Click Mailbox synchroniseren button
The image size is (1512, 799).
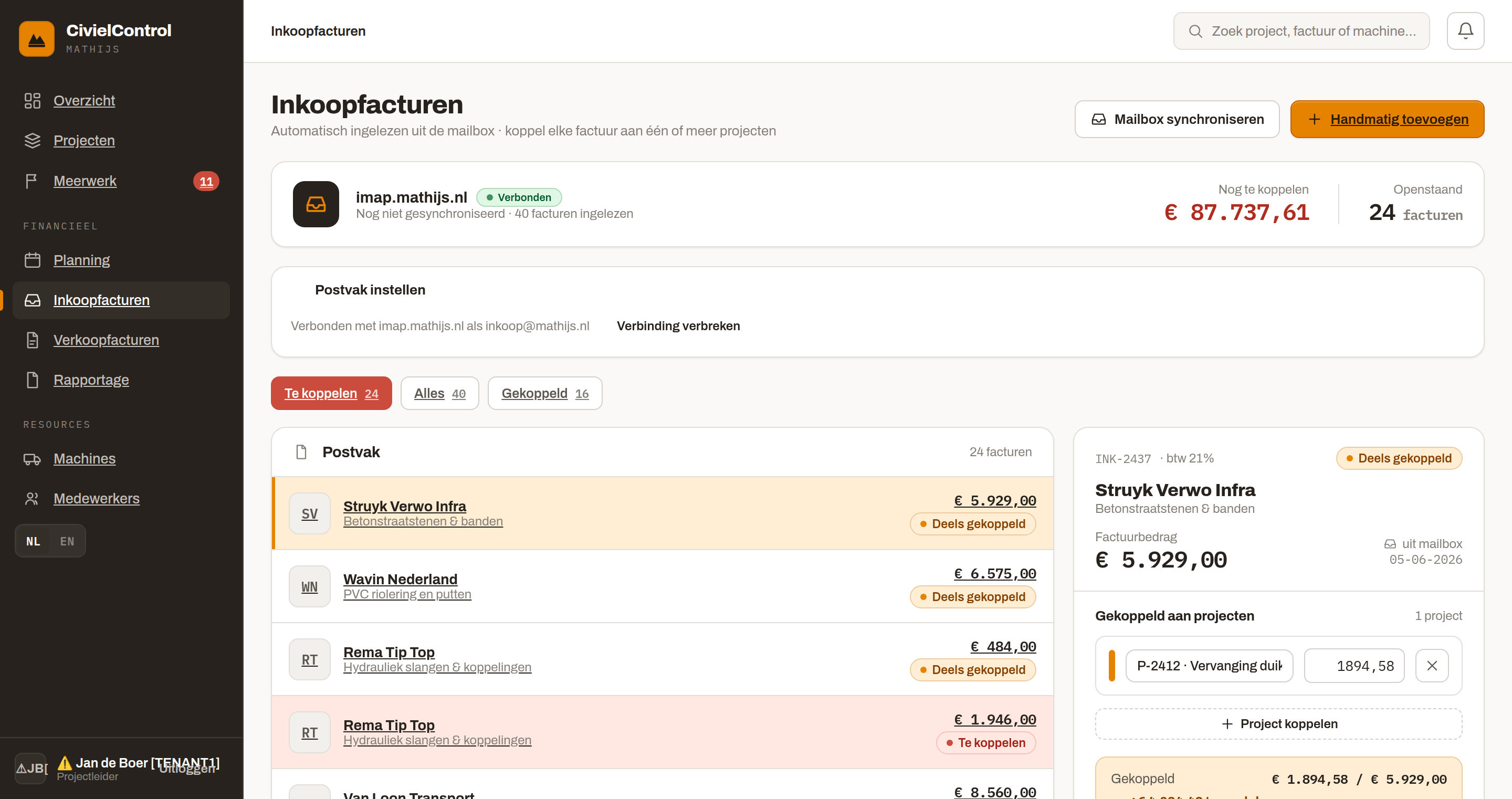click(1177, 119)
